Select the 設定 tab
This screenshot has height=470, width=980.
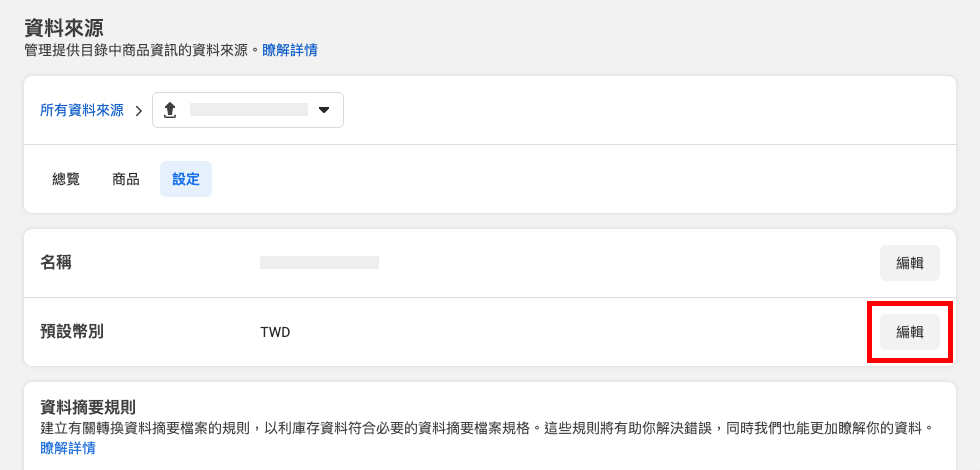pos(186,179)
